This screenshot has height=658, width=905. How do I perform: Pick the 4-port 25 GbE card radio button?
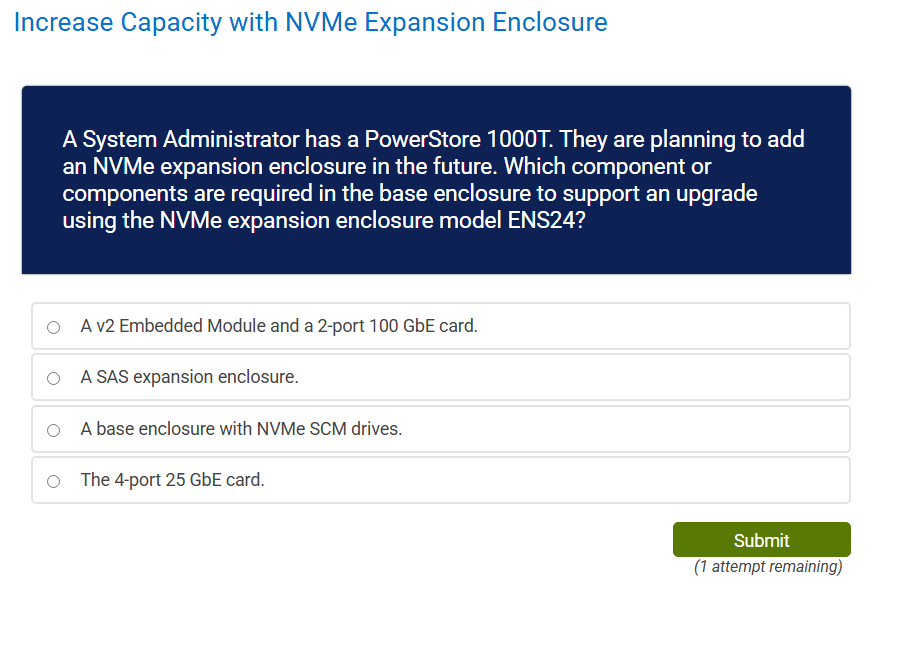pyautogui.click(x=53, y=481)
